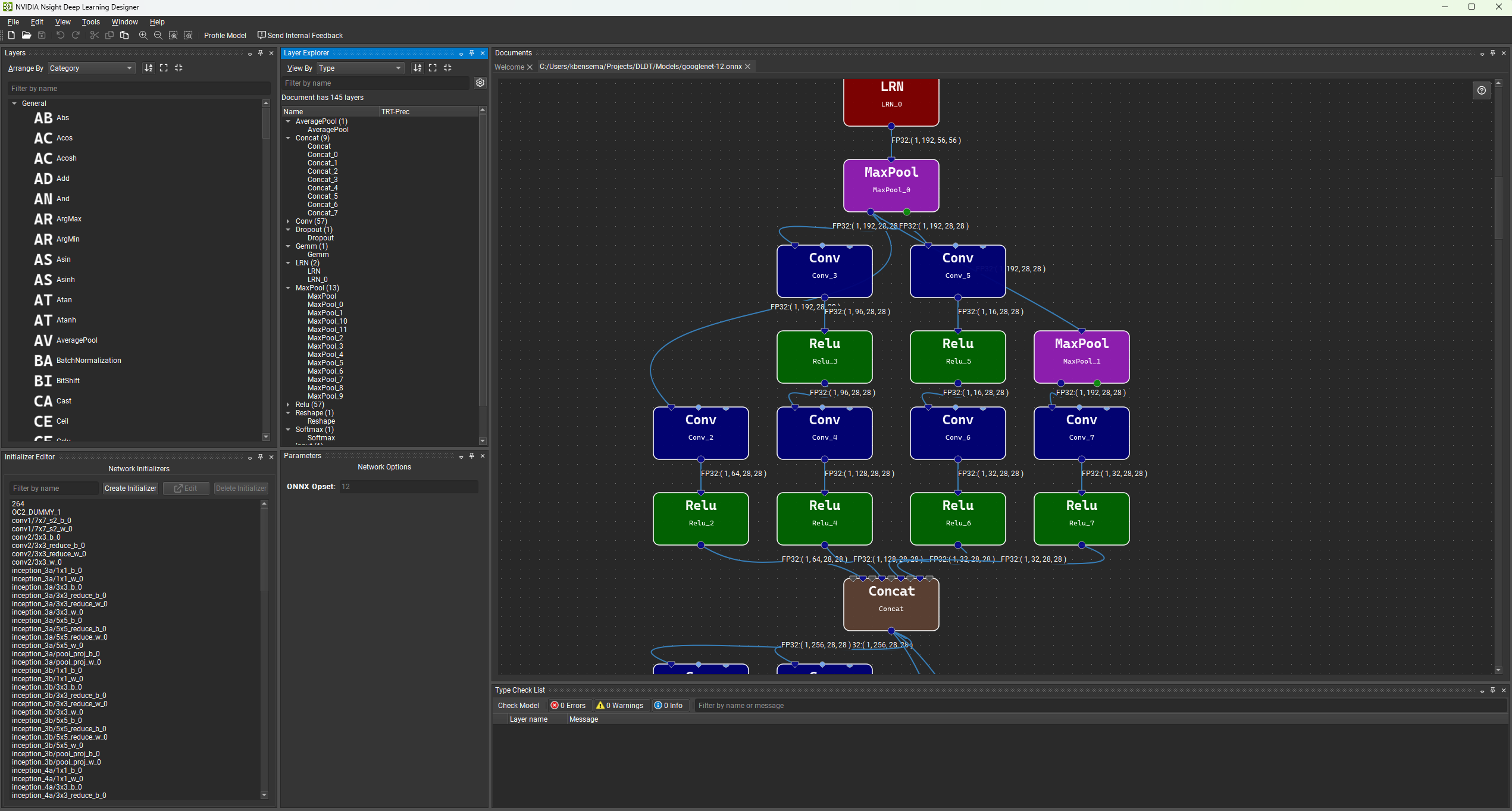Click the zoom-to-selection toolbar icon
Screen dimensions: 1512x811
(188, 35)
